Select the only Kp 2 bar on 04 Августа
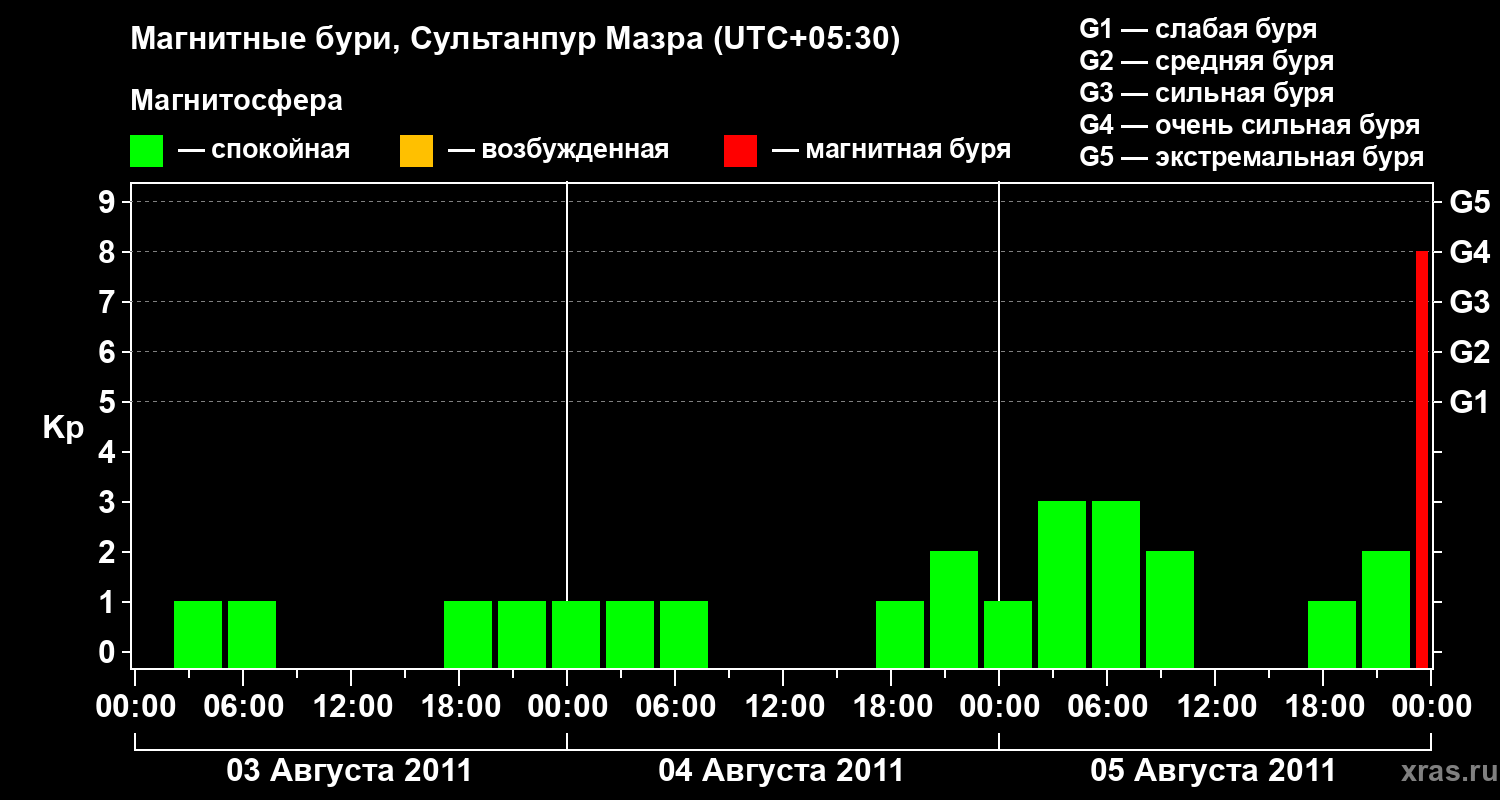This screenshot has height=800, width=1500. point(954,610)
